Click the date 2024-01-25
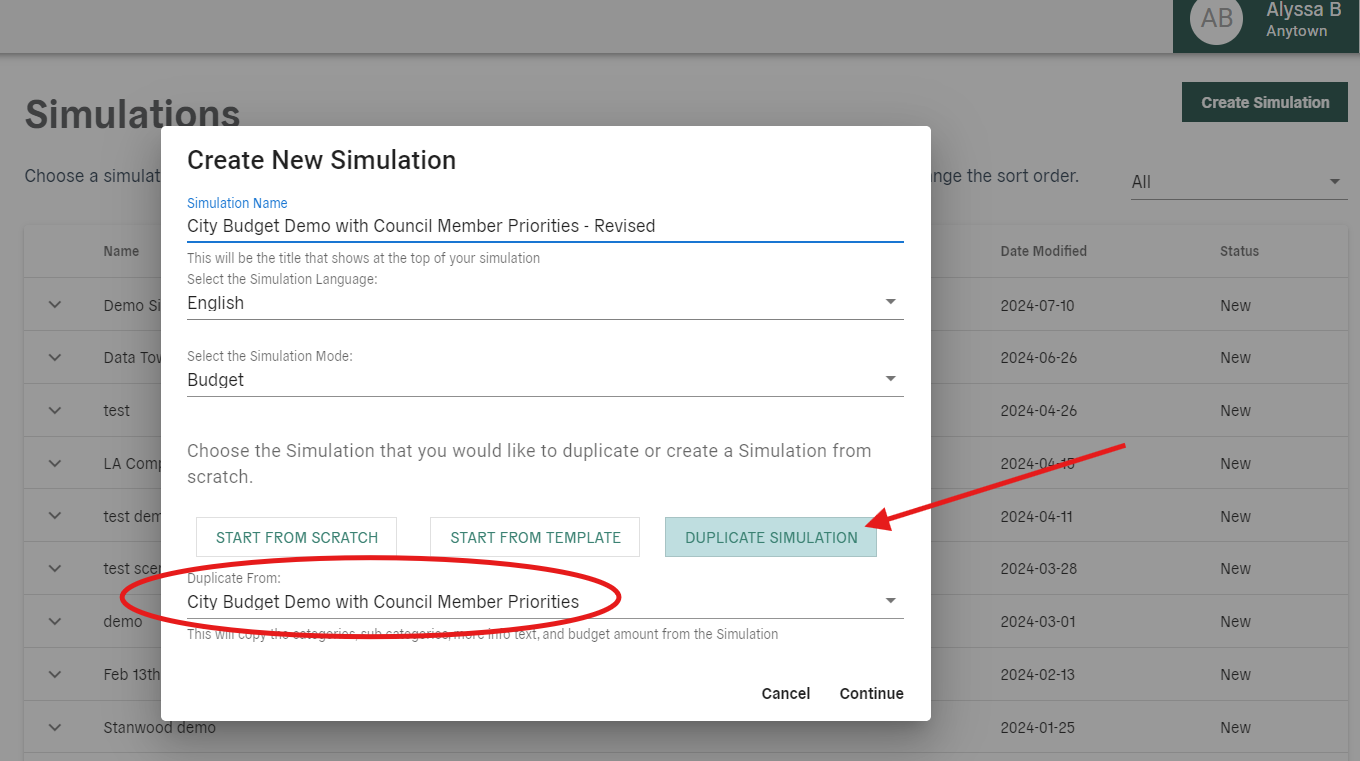 click(1037, 727)
